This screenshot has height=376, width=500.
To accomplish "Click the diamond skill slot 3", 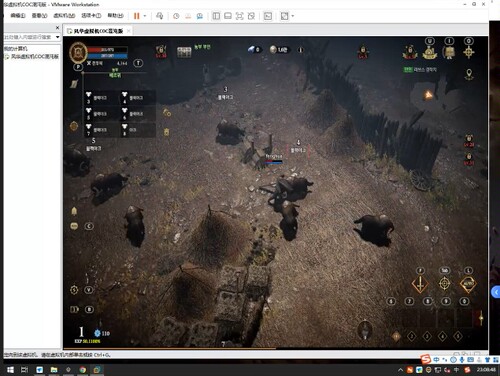I will [x=427, y=336].
